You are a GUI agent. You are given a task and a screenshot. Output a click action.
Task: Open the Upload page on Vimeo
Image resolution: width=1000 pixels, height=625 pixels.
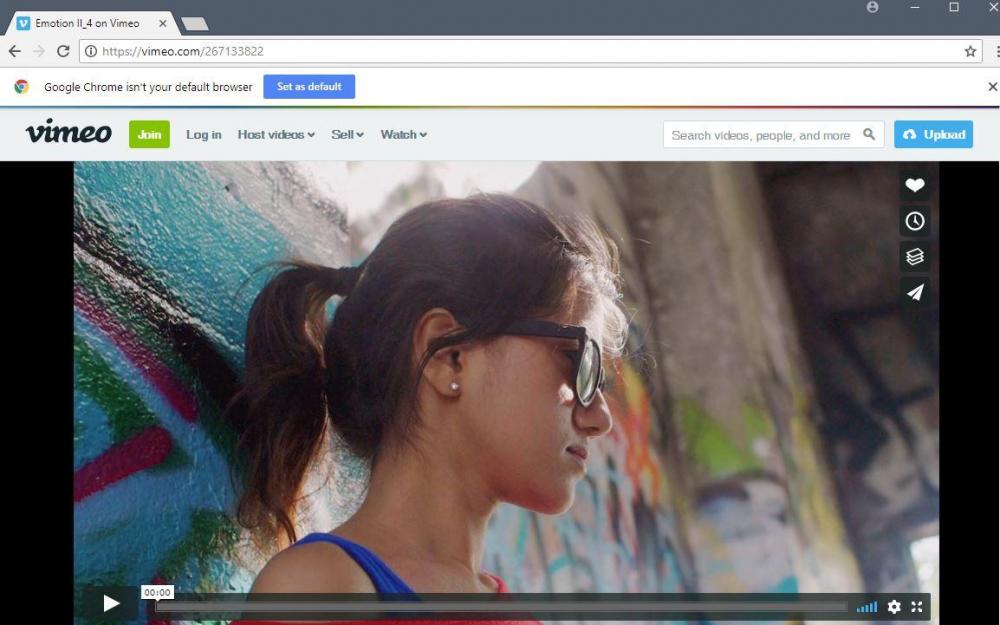point(933,134)
